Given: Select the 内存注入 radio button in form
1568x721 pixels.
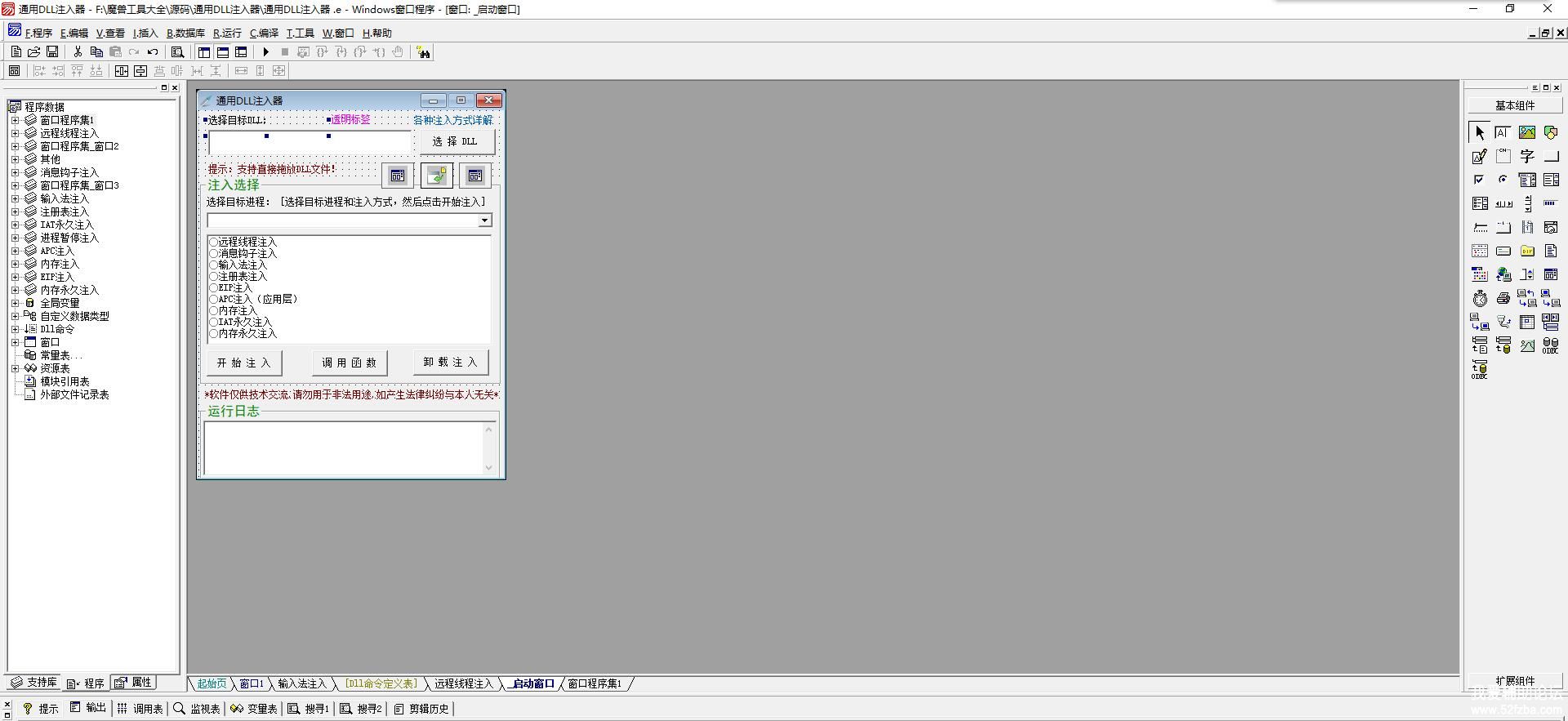Looking at the screenshot, I should click(233, 310).
